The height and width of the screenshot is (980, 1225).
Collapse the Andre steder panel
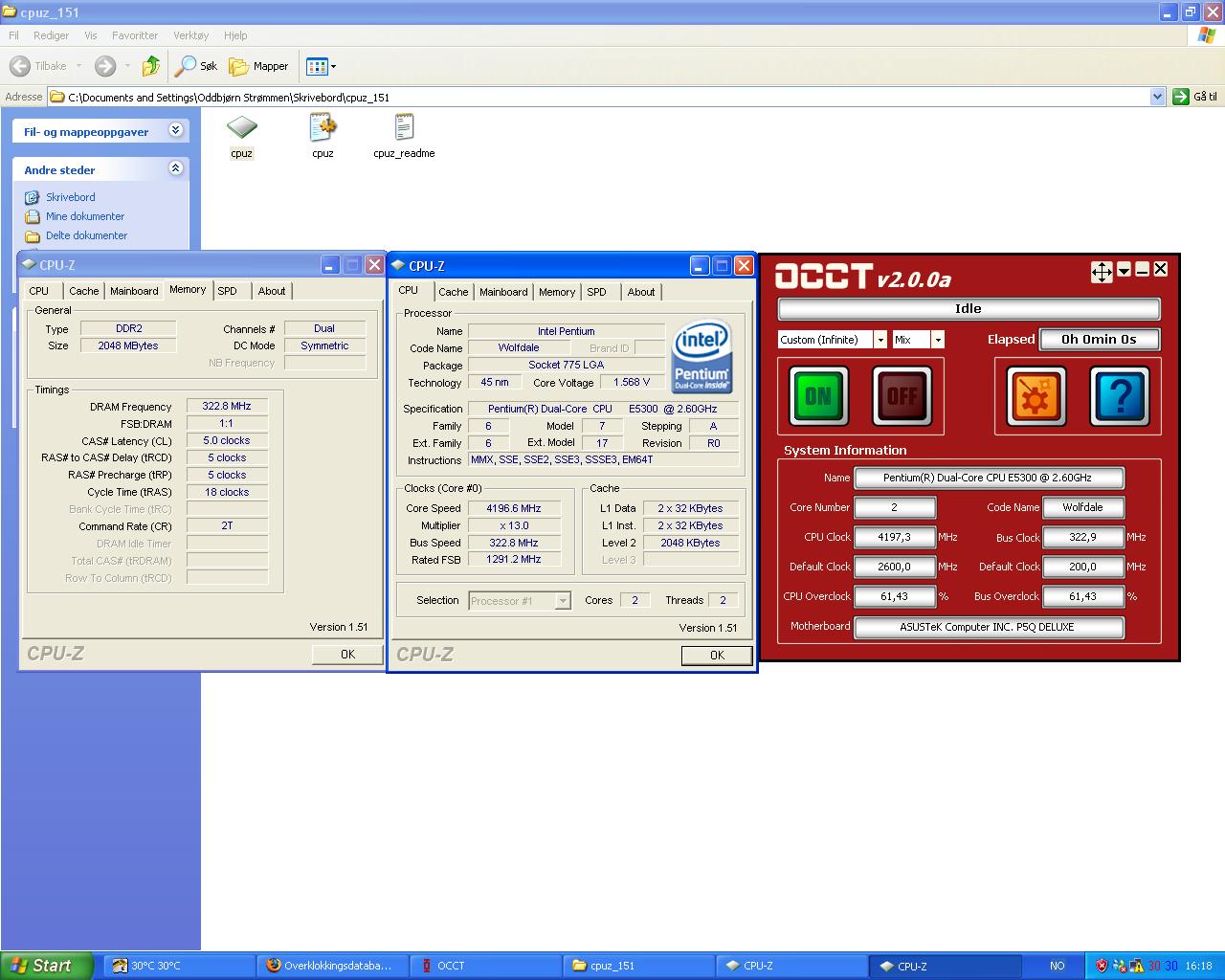click(x=175, y=168)
